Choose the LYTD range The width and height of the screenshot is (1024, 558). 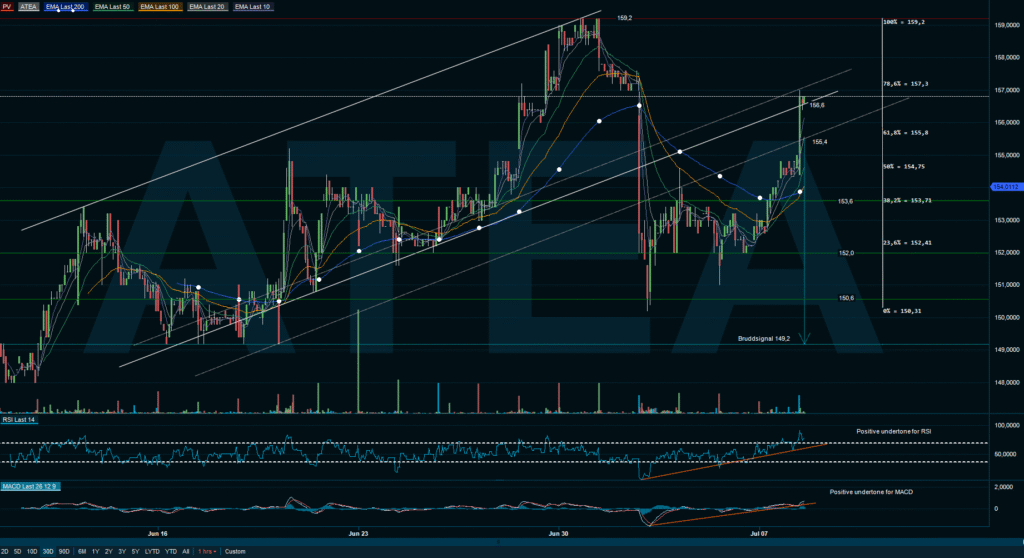pyautogui.click(x=152, y=551)
